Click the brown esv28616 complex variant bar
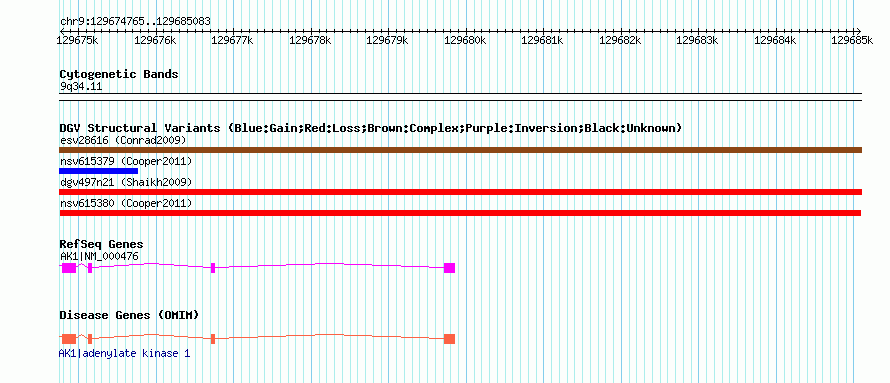 pyautogui.click(x=460, y=150)
